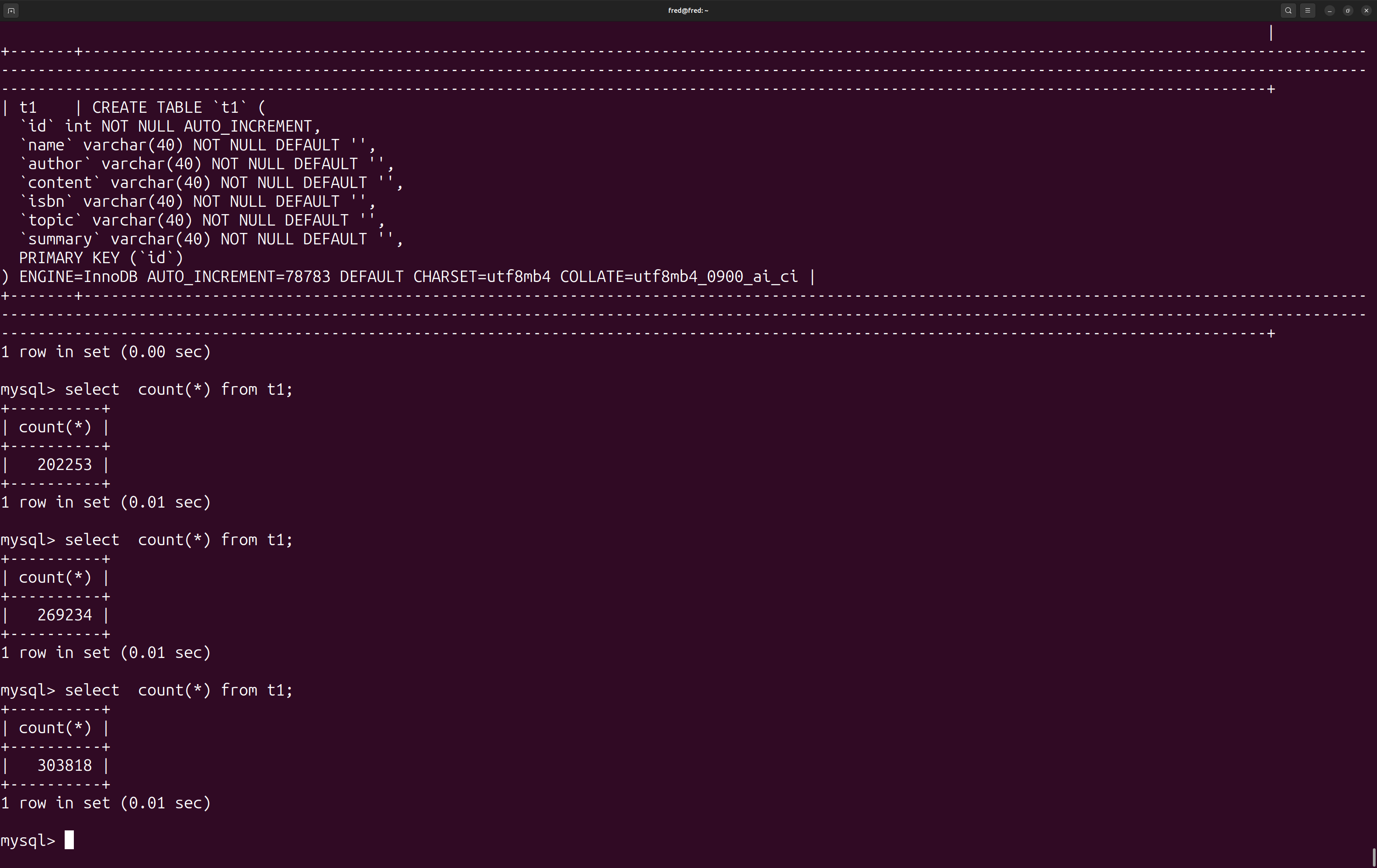Click the count value 202253

pyautogui.click(x=64, y=464)
